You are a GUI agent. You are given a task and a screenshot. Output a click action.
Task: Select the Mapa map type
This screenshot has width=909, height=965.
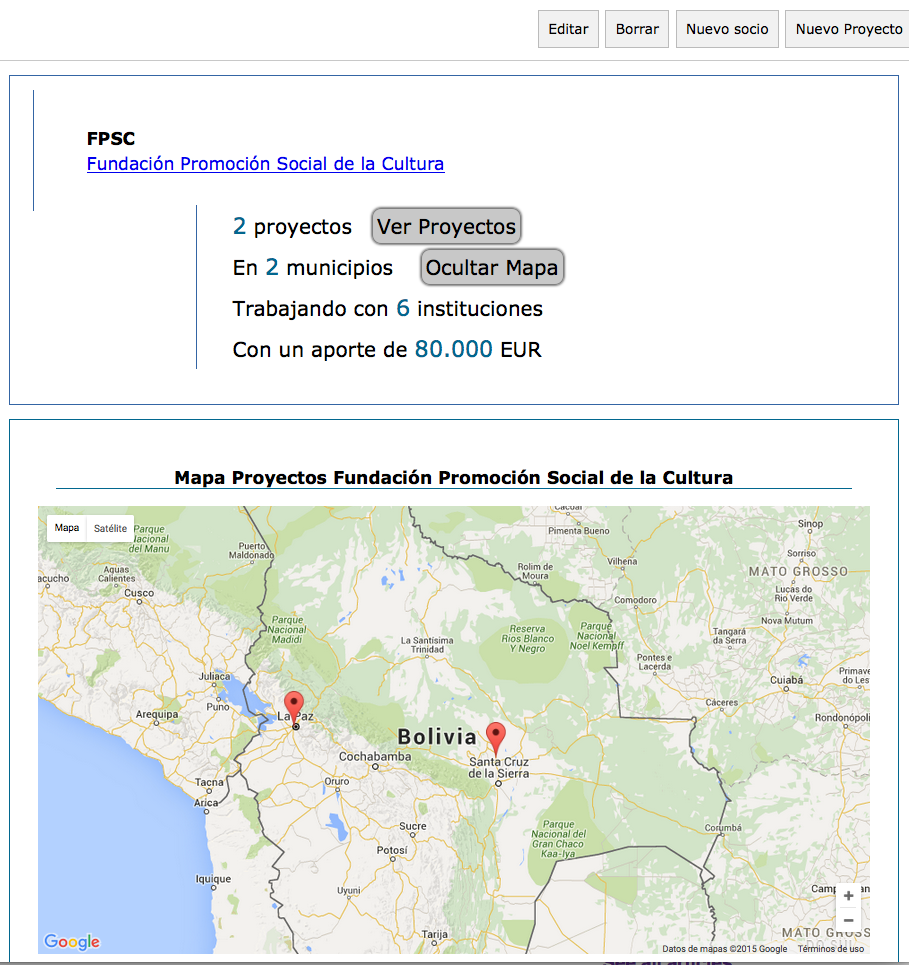[66, 528]
